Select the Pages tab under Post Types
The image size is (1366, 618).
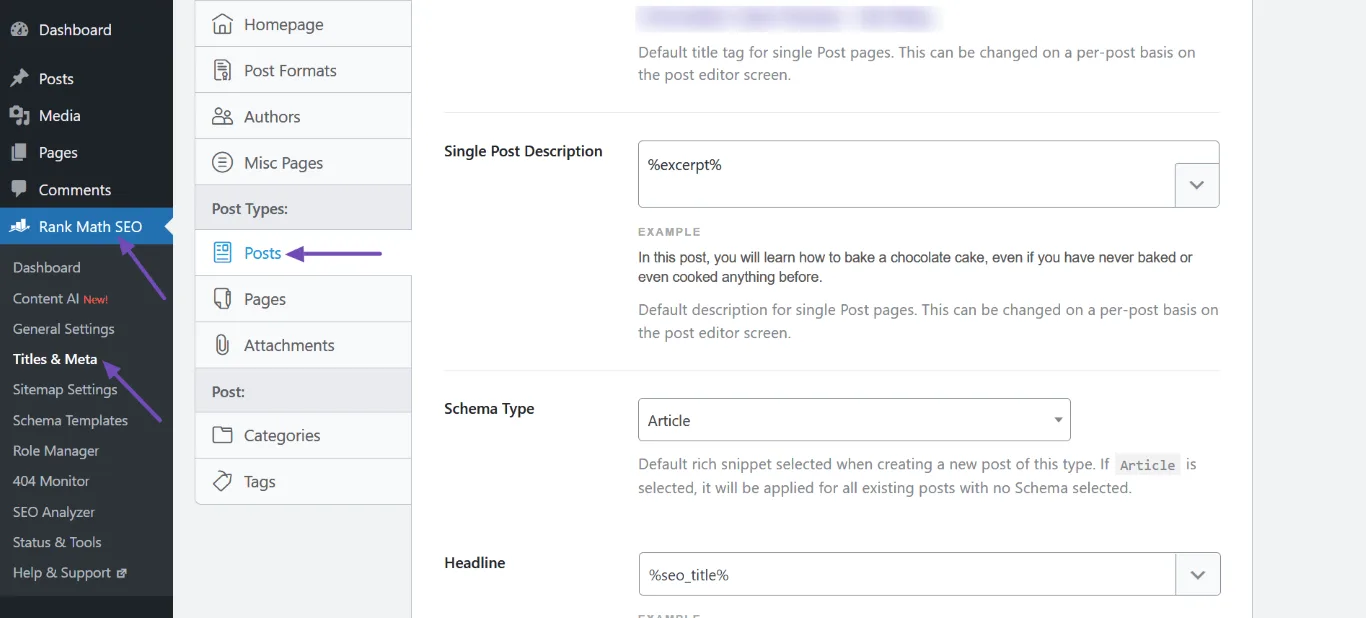[303, 299]
